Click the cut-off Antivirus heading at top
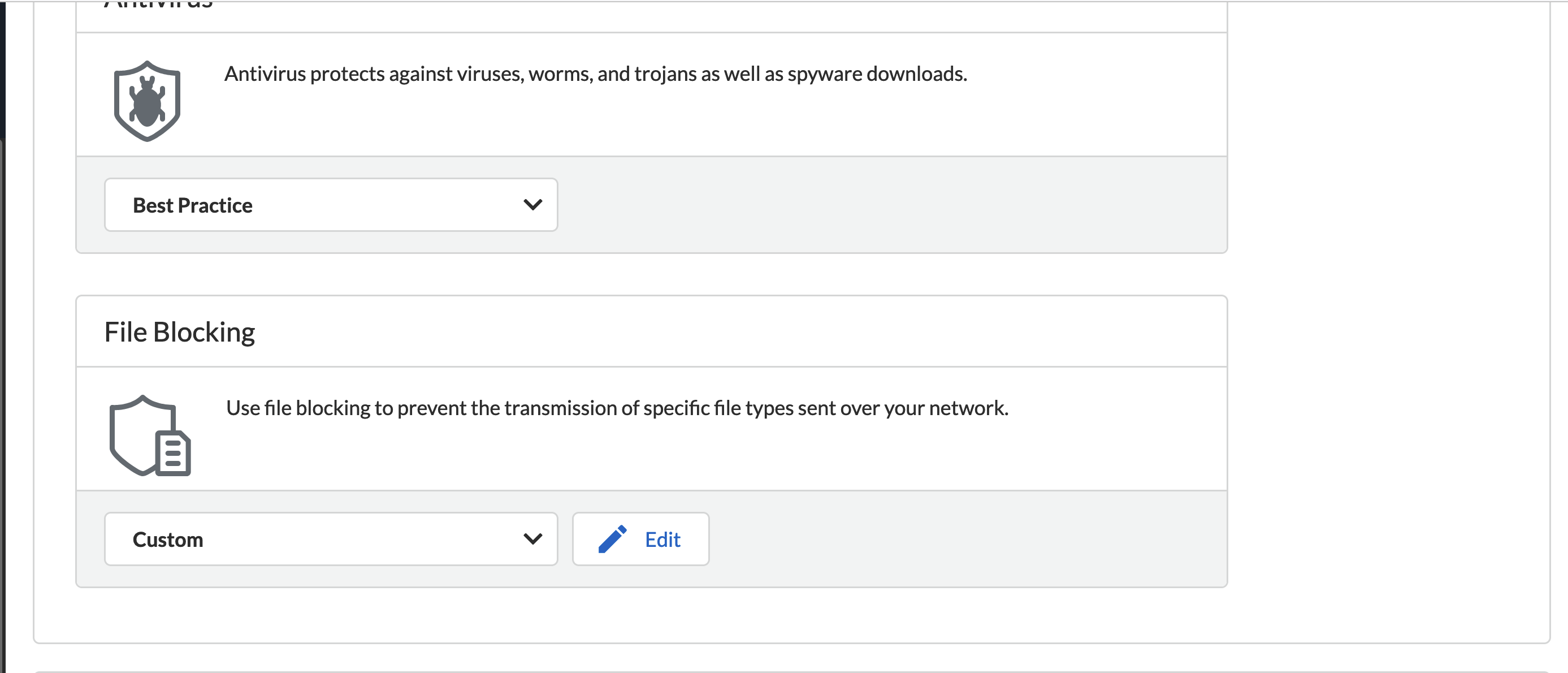The width and height of the screenshot is (1568, 673). coord(158,5)
